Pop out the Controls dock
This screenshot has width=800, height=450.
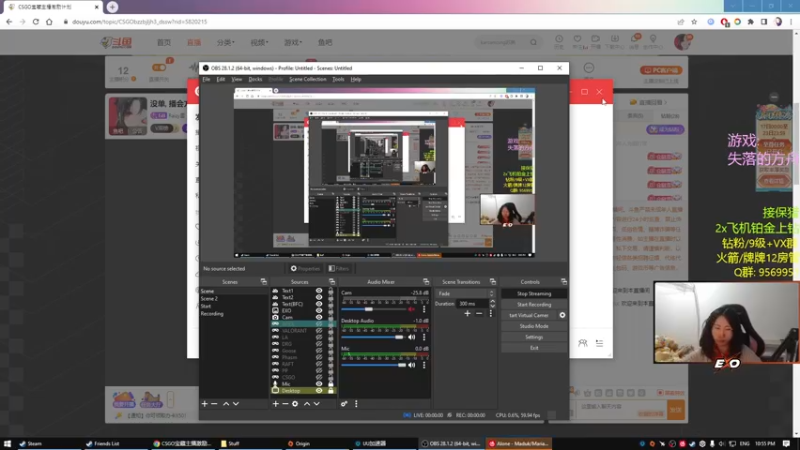coord(564,282)
